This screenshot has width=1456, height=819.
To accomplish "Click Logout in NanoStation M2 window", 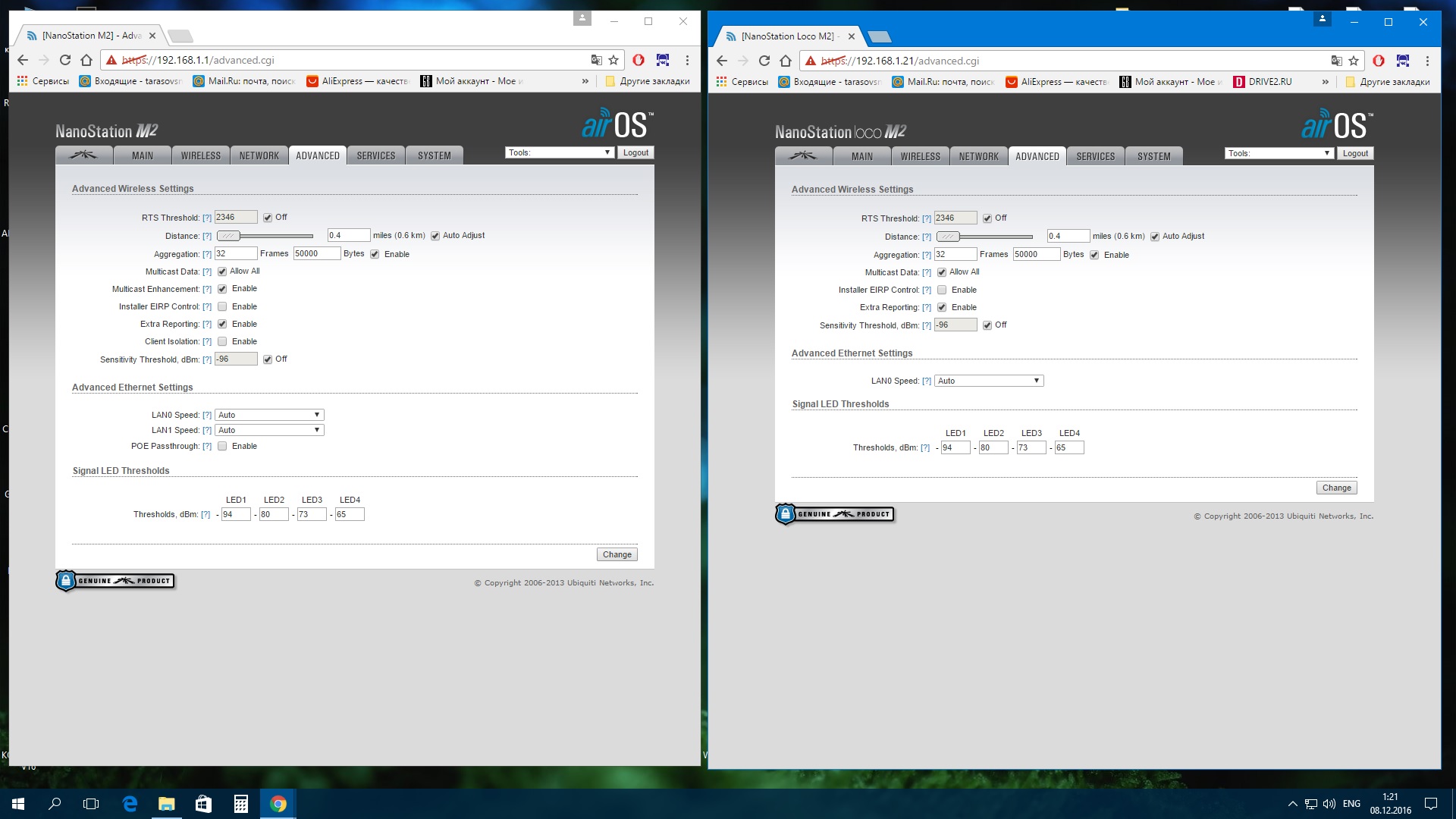I will click(635, 152).
